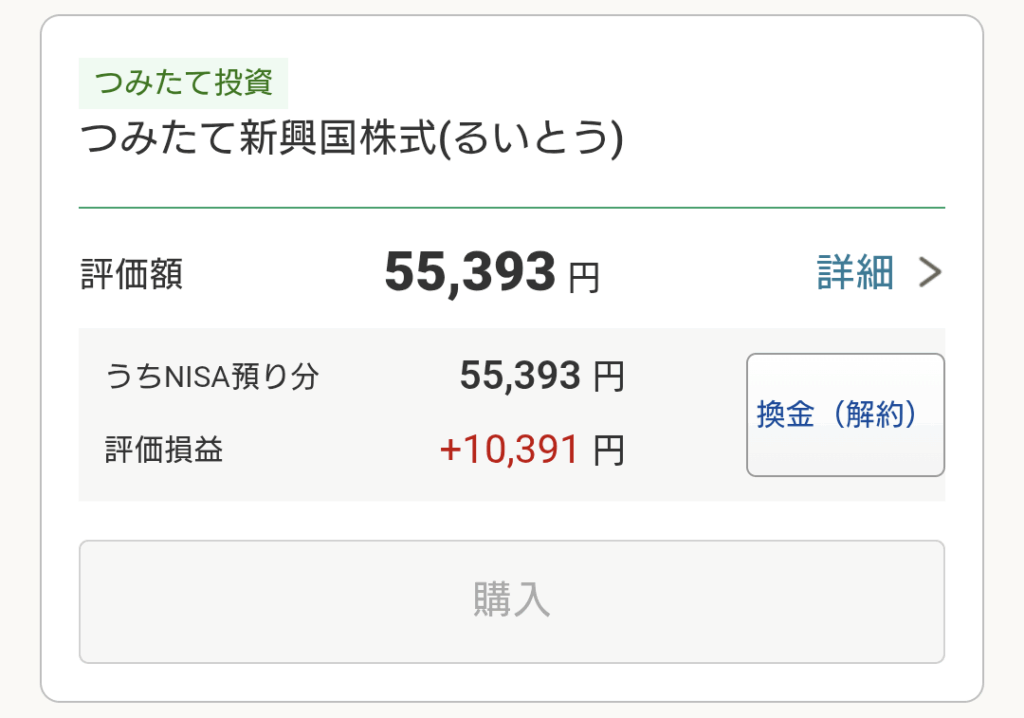The height and width of the screenshot is (718, 1024).
Task: Click the large bold 55,393 valuation amount
Action: click(x=470, y=272)
